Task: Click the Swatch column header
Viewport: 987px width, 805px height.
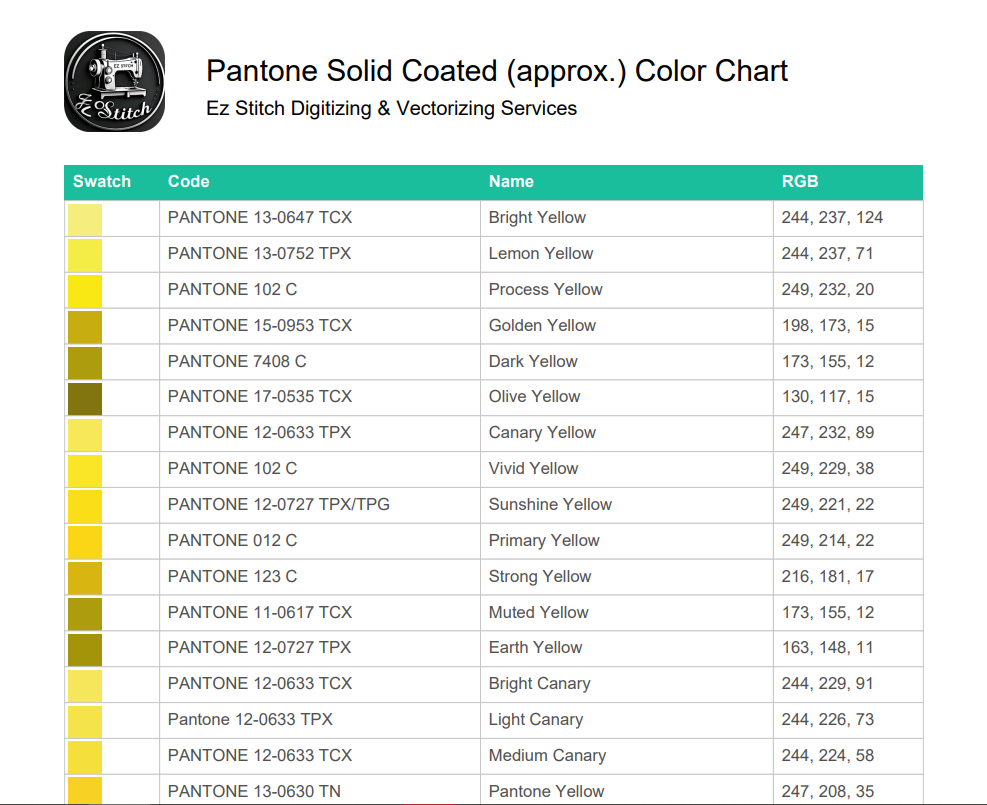Action: [100, 182]
